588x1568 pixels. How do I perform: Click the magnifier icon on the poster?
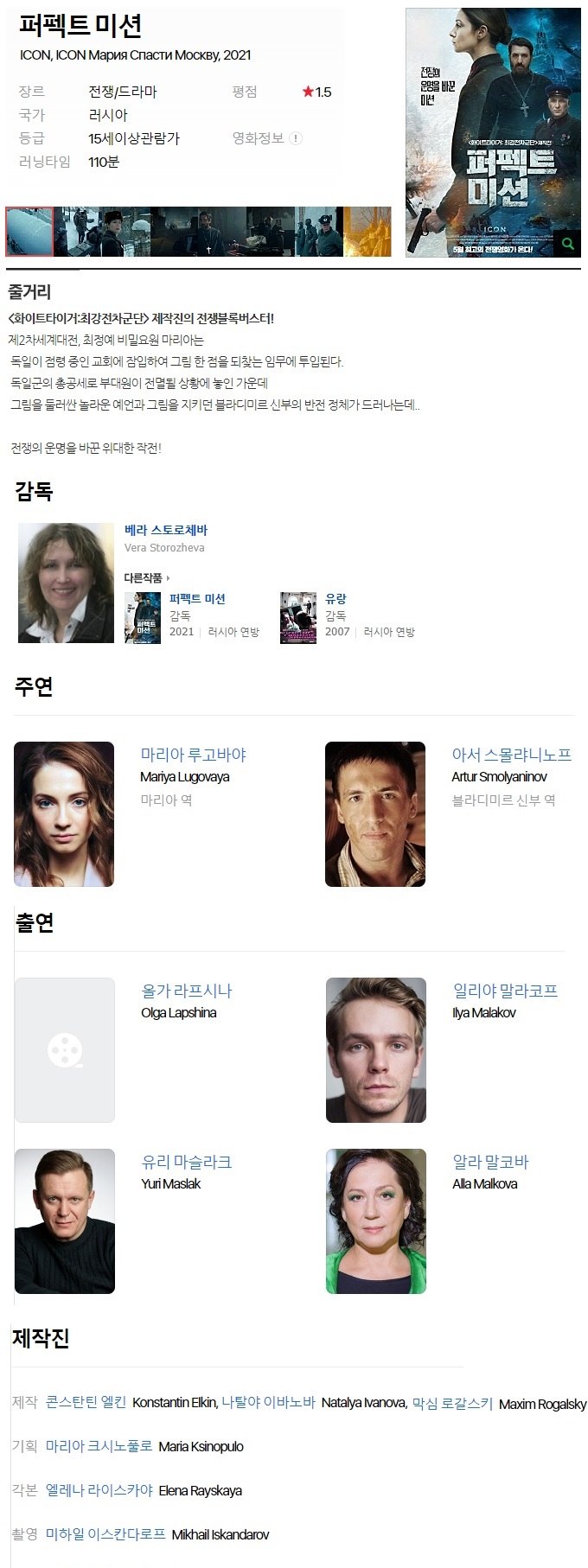(567, 244)
